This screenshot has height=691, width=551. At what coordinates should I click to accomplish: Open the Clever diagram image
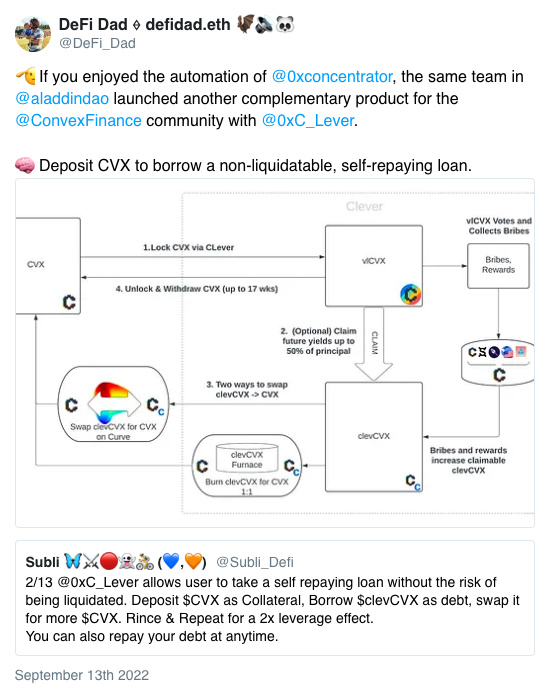point(275,353)
